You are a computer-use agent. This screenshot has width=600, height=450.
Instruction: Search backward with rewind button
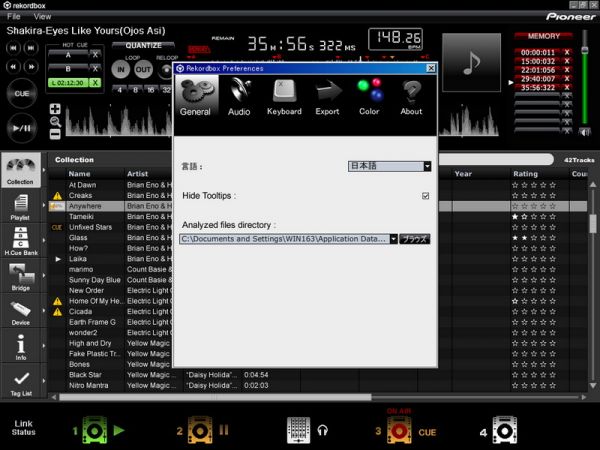click(13, 67)
